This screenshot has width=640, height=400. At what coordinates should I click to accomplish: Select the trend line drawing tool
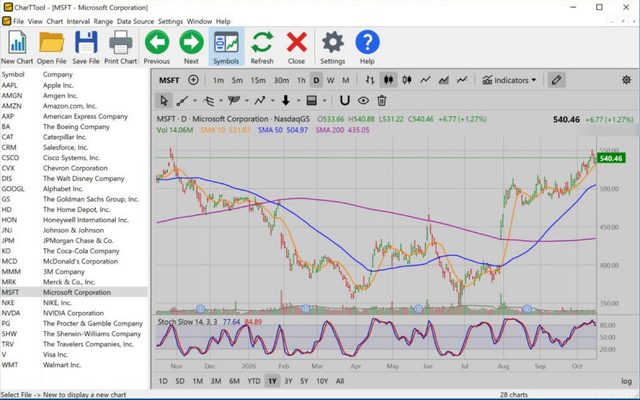click(x=182, y=100)
